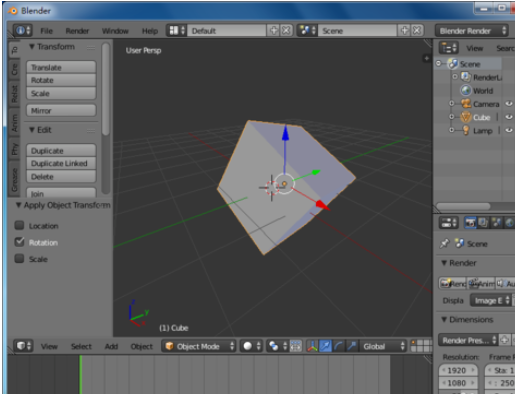
Task: Click the screen layout browse icon
Action: [177, 31]
